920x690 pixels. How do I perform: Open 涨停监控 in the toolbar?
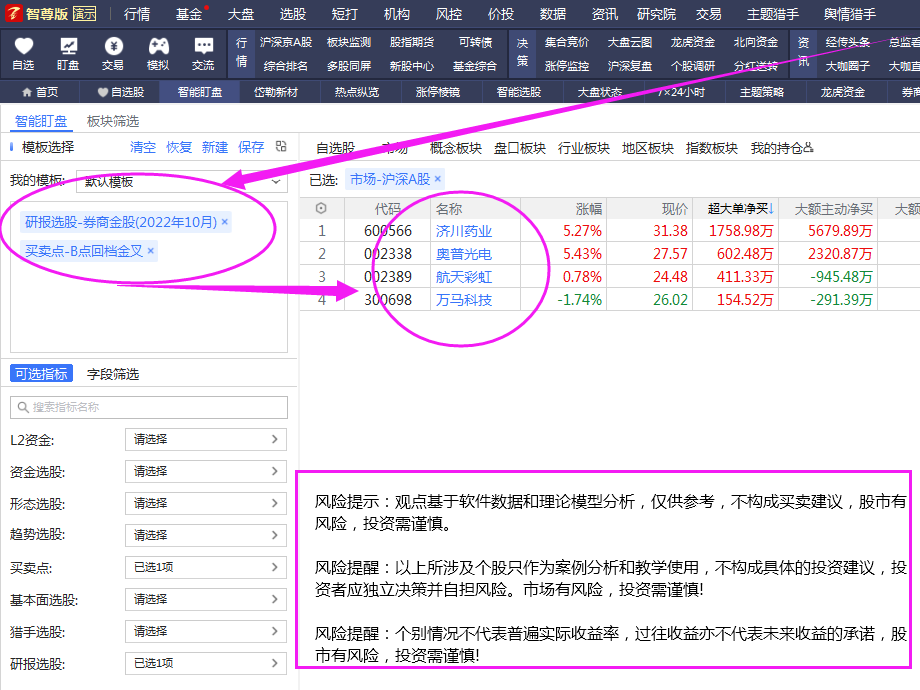coord(567,66)
